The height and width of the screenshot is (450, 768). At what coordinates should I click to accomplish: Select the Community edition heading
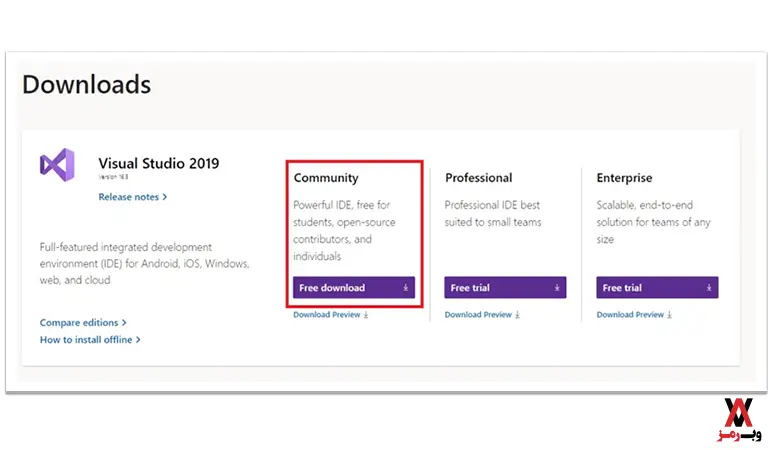pos(326,178)
